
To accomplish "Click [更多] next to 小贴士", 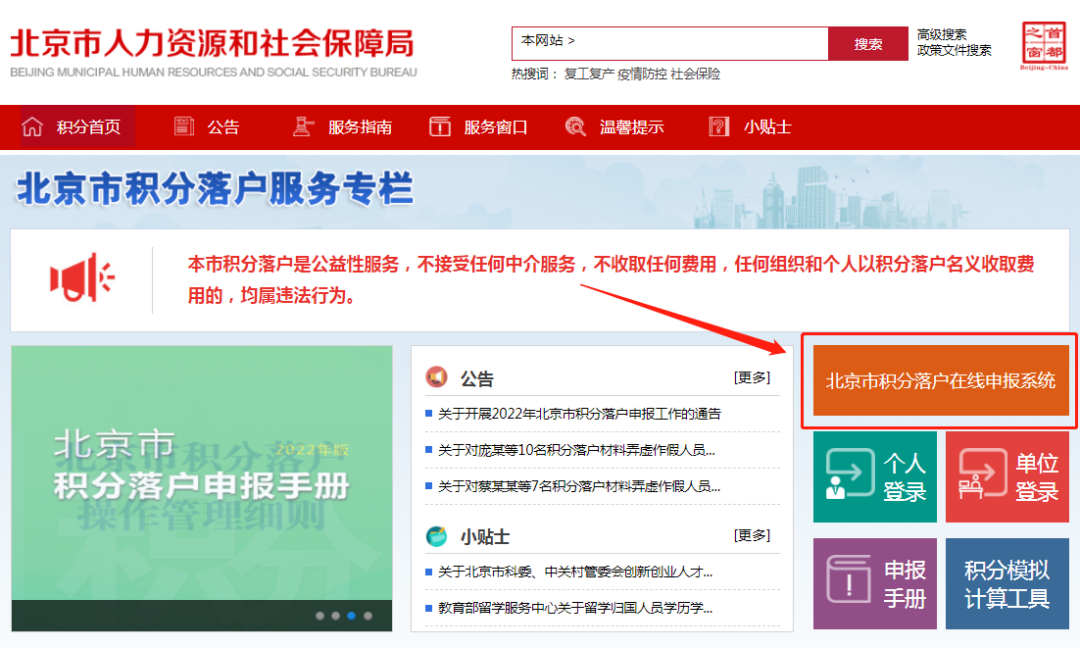I will (752, 535).
